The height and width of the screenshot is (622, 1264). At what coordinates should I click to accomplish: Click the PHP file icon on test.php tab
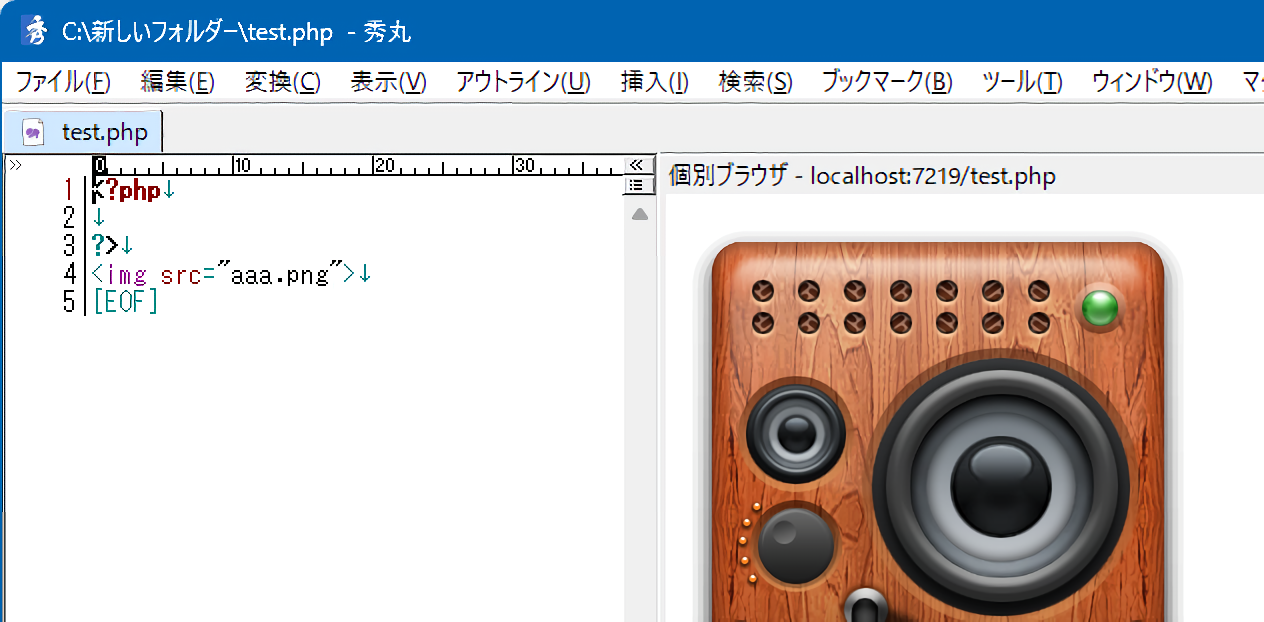pyautogui.click(x=33, y=131)
